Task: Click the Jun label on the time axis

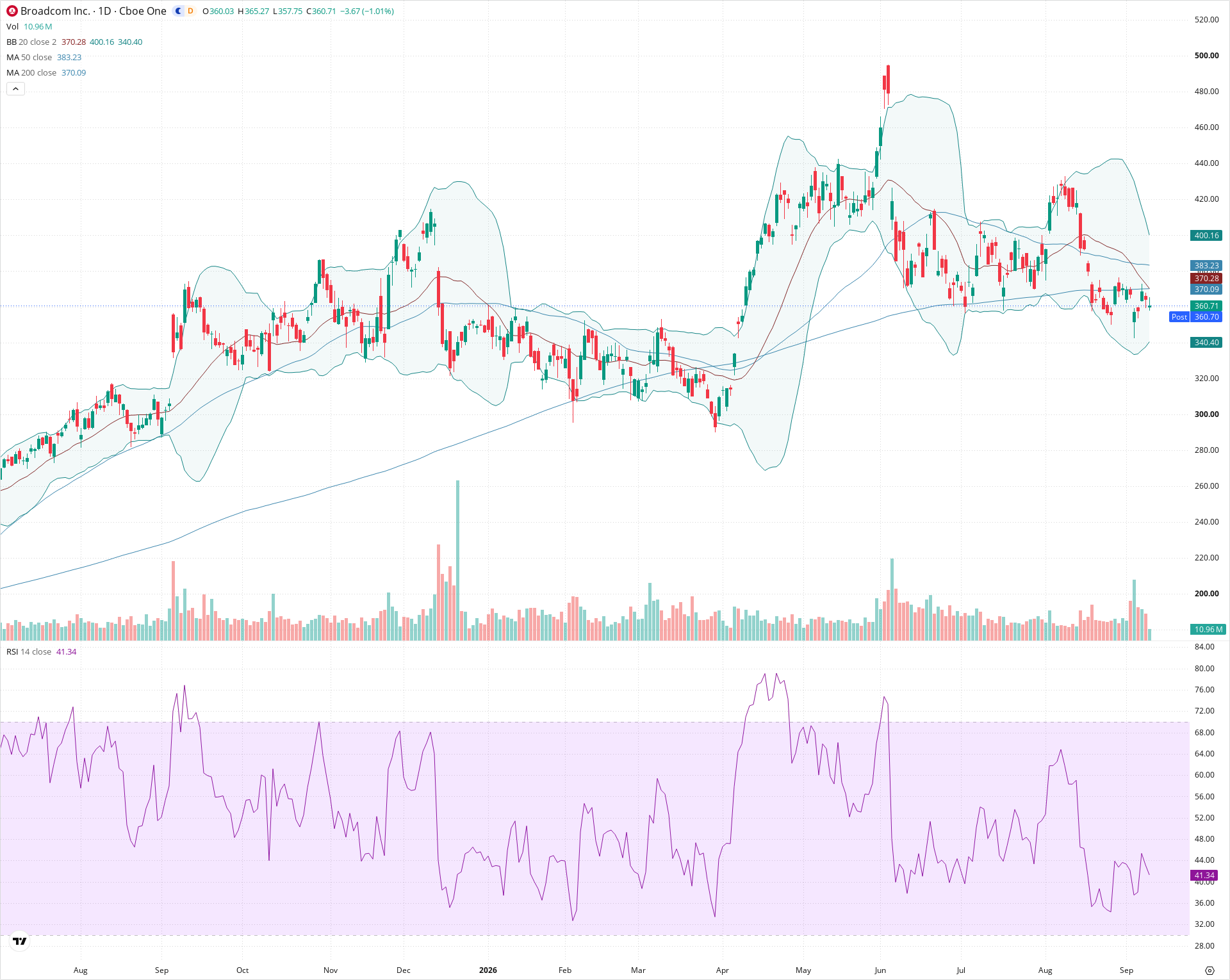Action: coord(880,970)
